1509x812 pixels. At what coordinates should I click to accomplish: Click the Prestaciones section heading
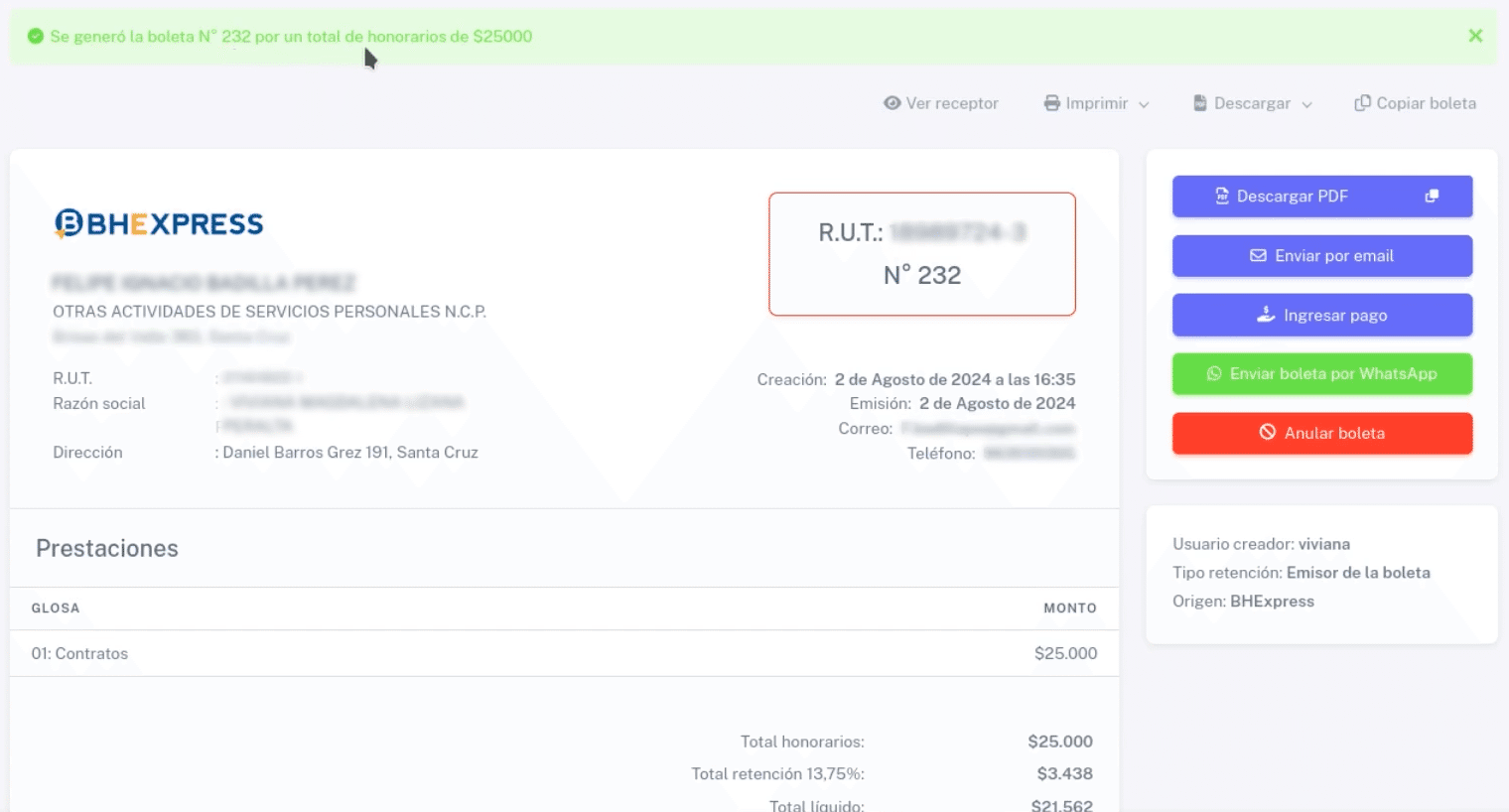(x=107, y=548)
